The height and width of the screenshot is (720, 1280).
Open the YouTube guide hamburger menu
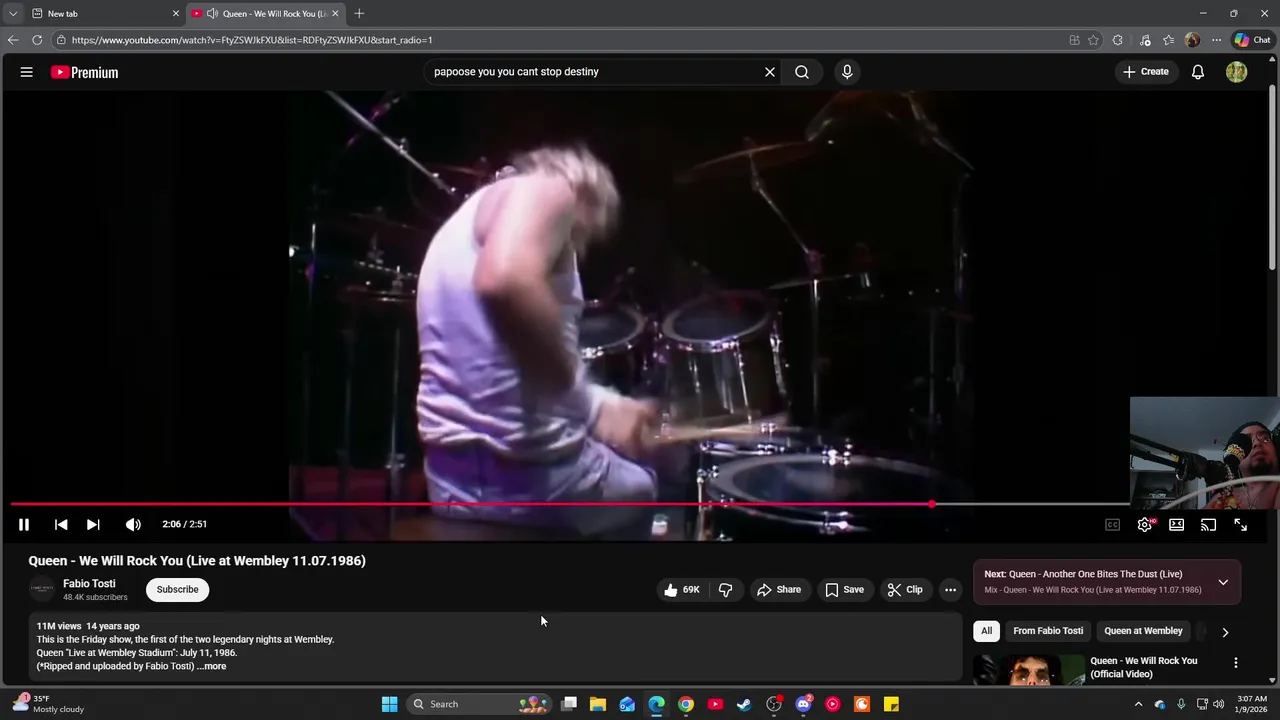pos(27,72)
